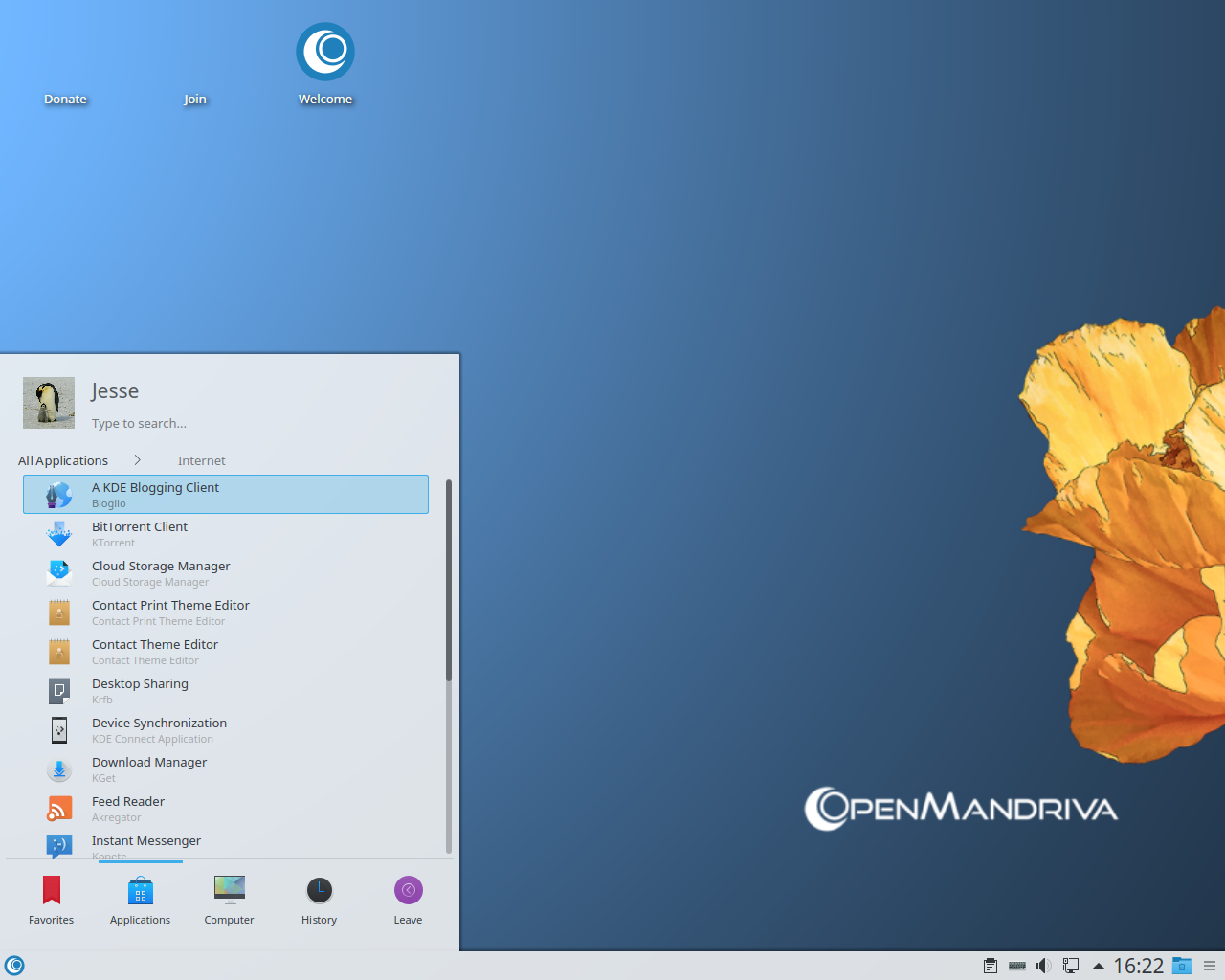Open Akregator Feed Reader icon
The image size is (1225, 980).
pos(59,809)
